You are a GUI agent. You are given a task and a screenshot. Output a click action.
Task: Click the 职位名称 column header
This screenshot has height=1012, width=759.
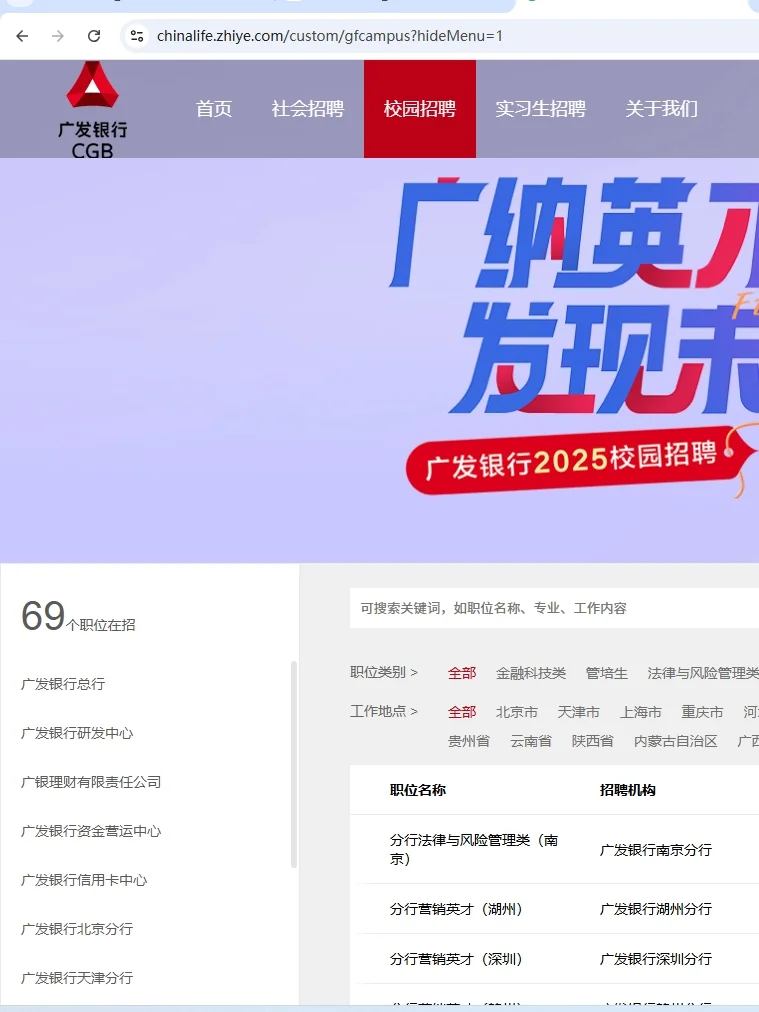(x=418, y=790)
